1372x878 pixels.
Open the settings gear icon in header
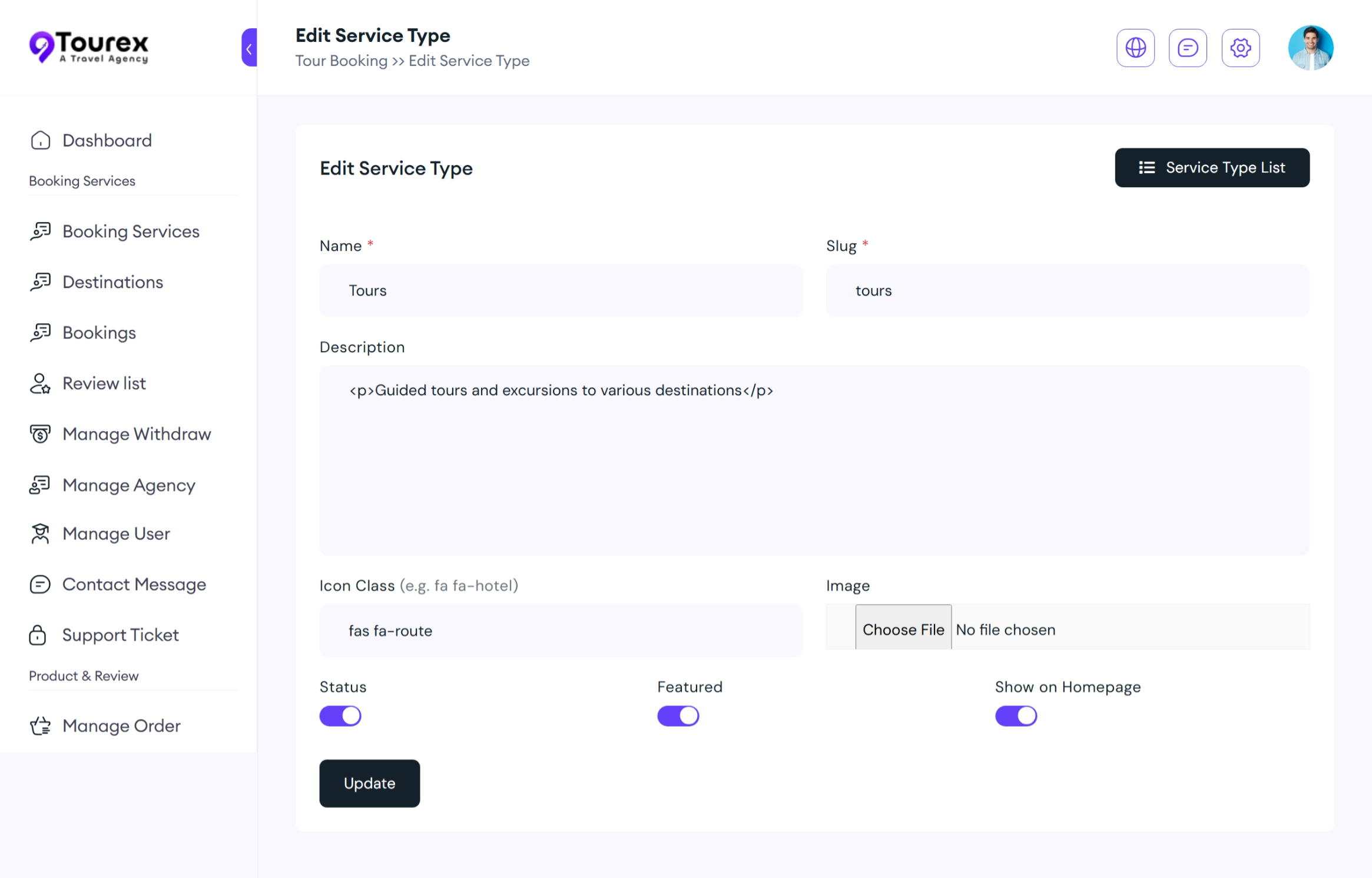1240,48
